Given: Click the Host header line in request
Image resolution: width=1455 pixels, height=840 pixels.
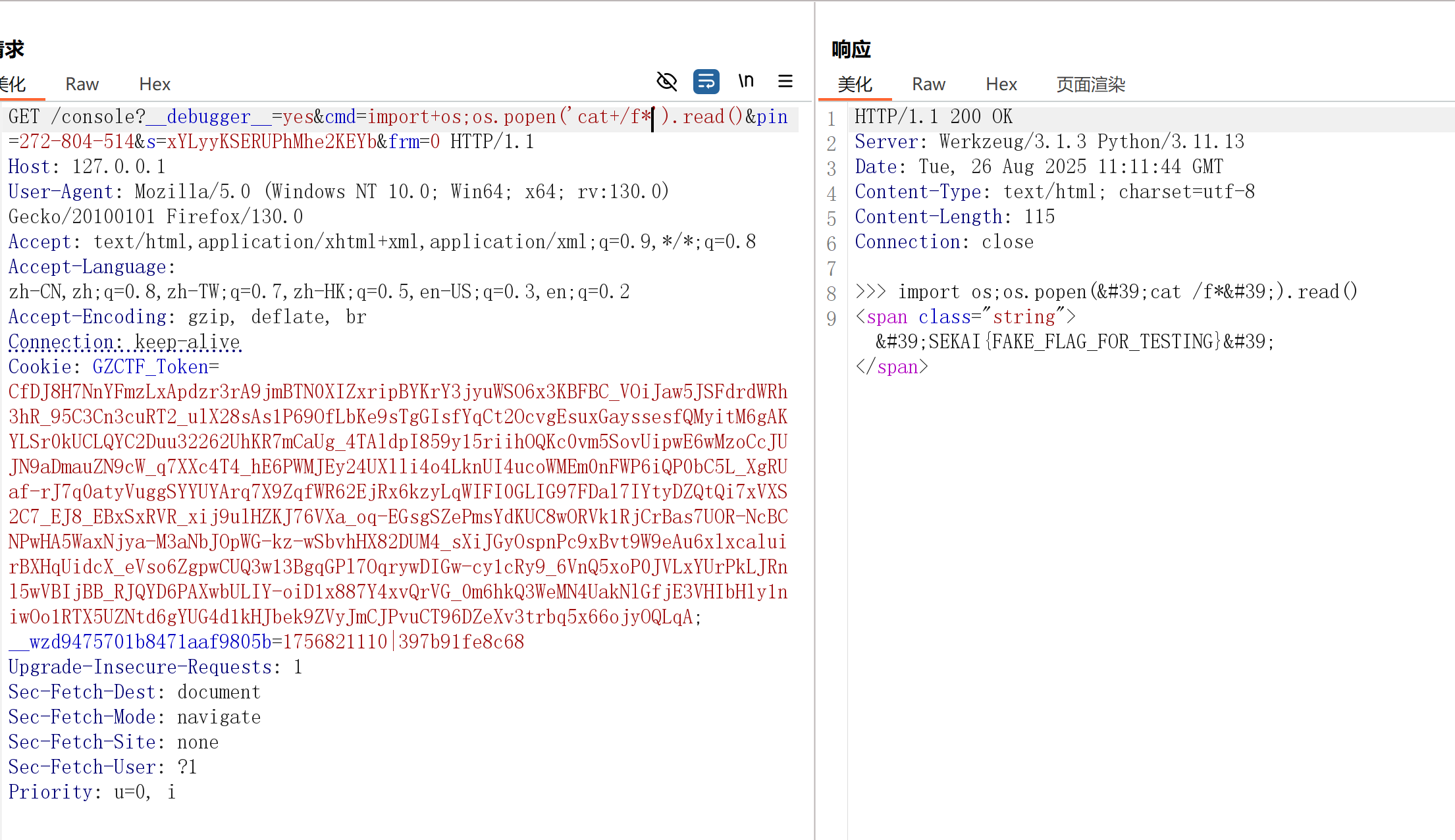Looking at the screenshot, I should [x=87, y=167].
